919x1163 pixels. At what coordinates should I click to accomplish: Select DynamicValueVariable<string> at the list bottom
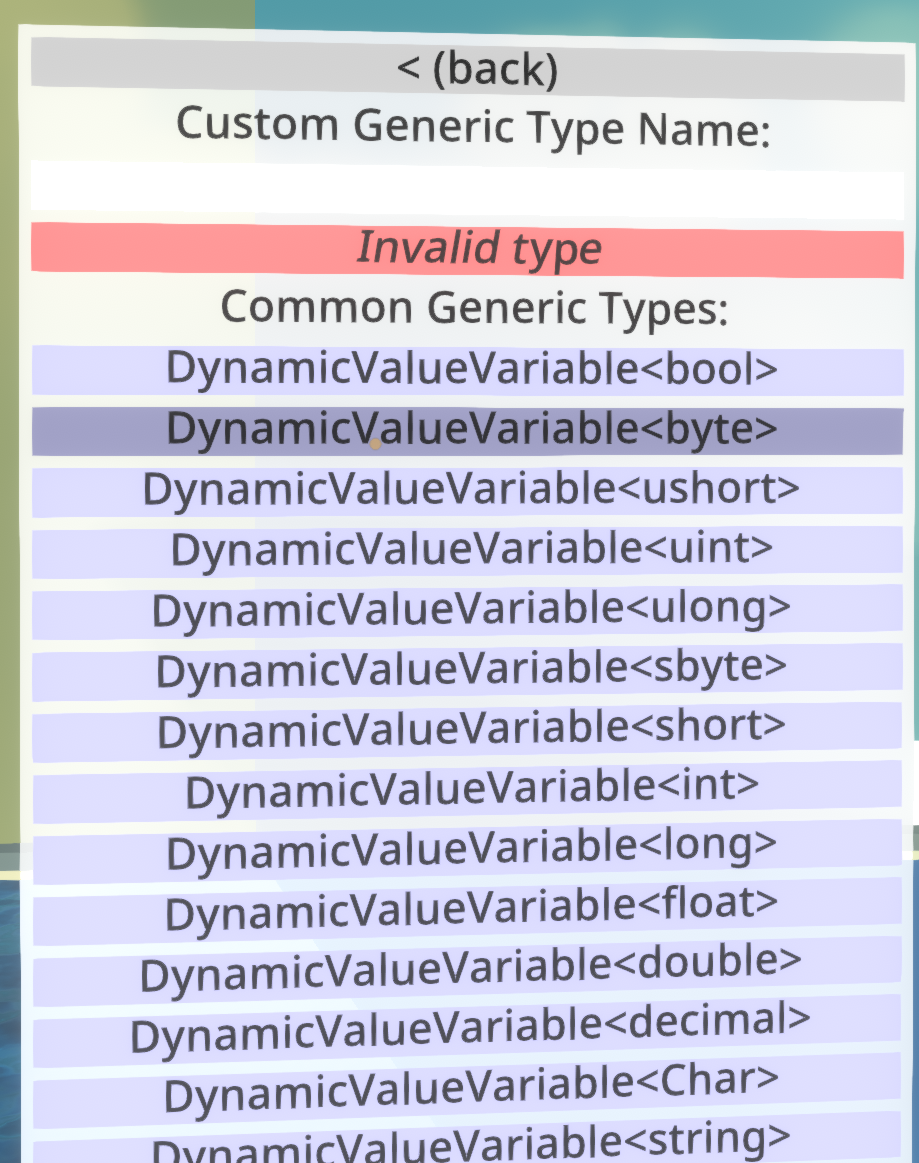(467, 1139)
